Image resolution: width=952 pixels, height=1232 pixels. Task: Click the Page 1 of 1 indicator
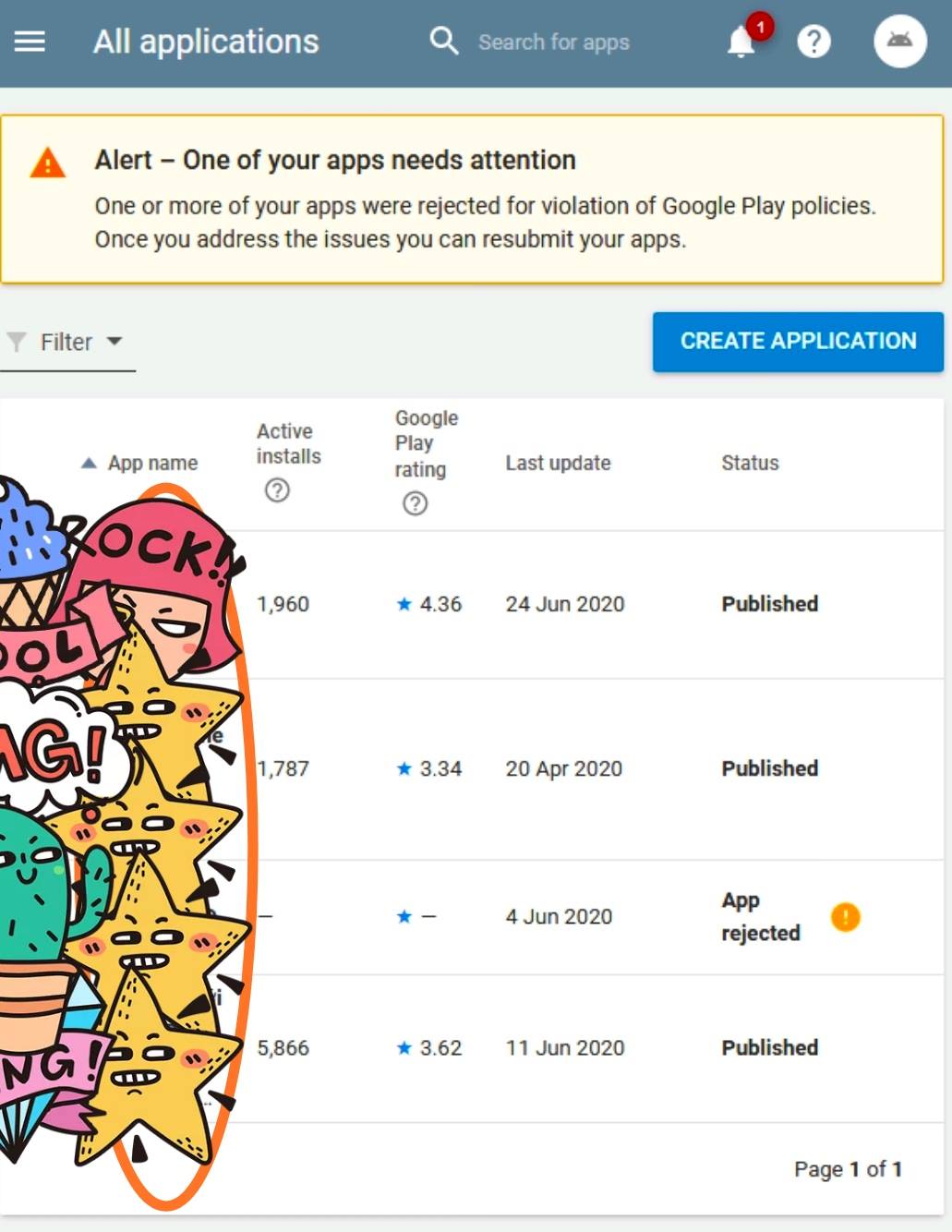pos(848,1169)
